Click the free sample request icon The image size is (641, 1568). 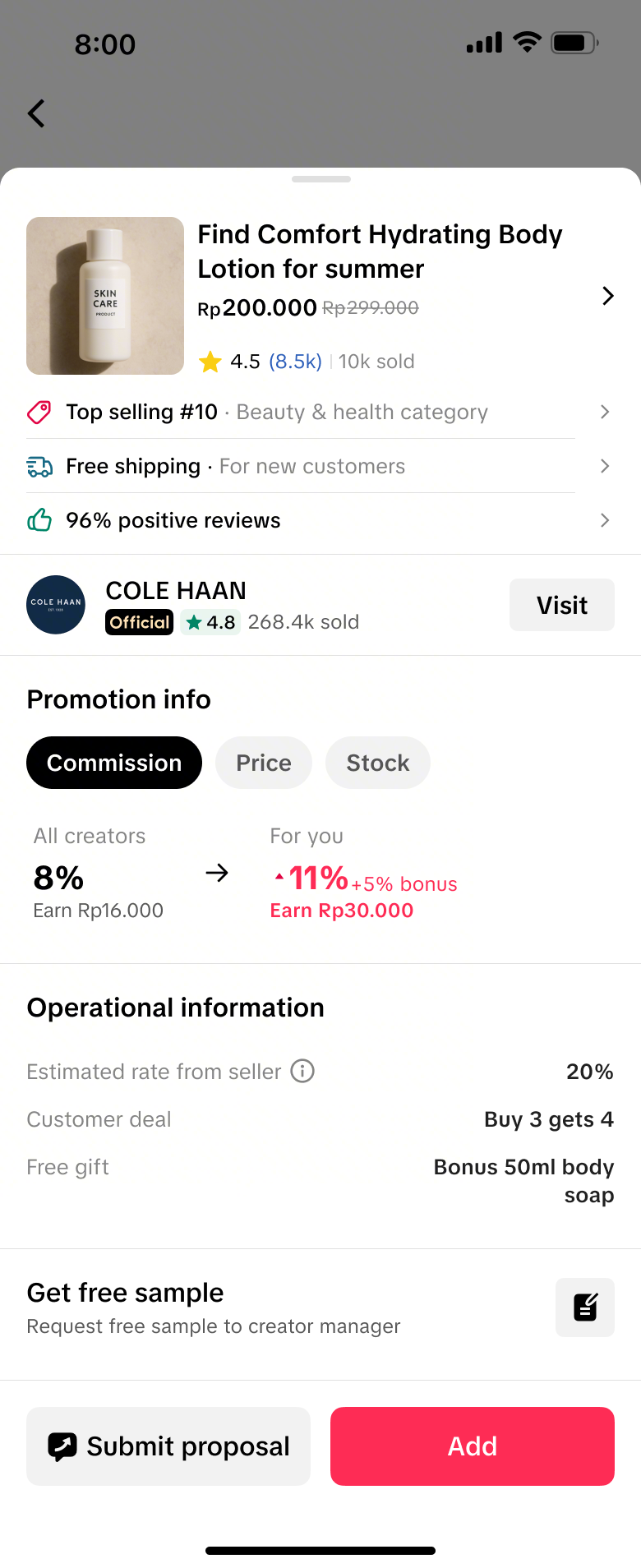pyautogui.click(x=585, y=1307)
